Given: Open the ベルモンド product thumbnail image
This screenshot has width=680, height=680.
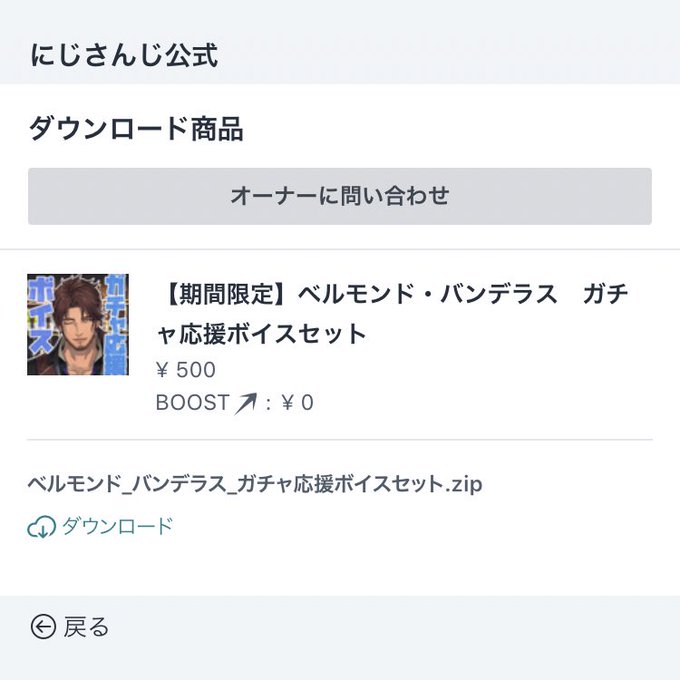Looking at the screenshot, I should [78, 324].
